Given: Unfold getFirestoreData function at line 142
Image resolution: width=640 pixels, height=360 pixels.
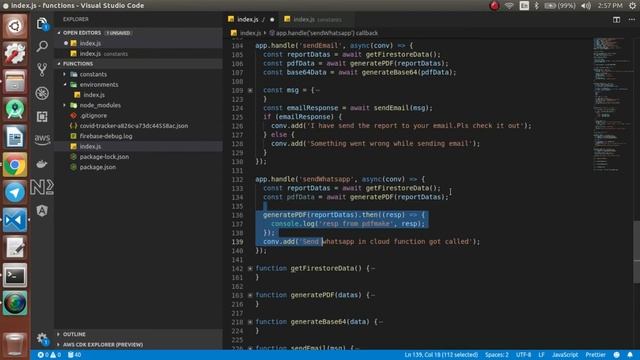Looking at the screenshot, I should click(250, 269).
